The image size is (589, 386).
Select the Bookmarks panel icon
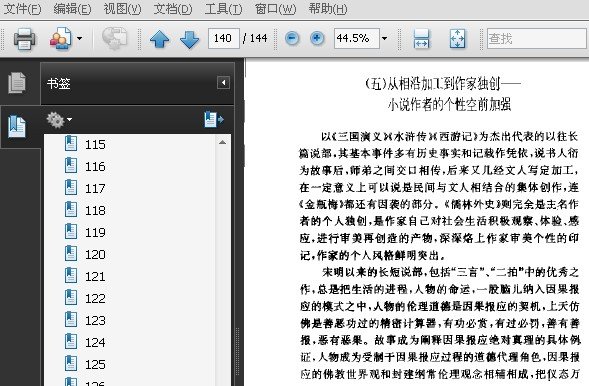click(17, 126)
